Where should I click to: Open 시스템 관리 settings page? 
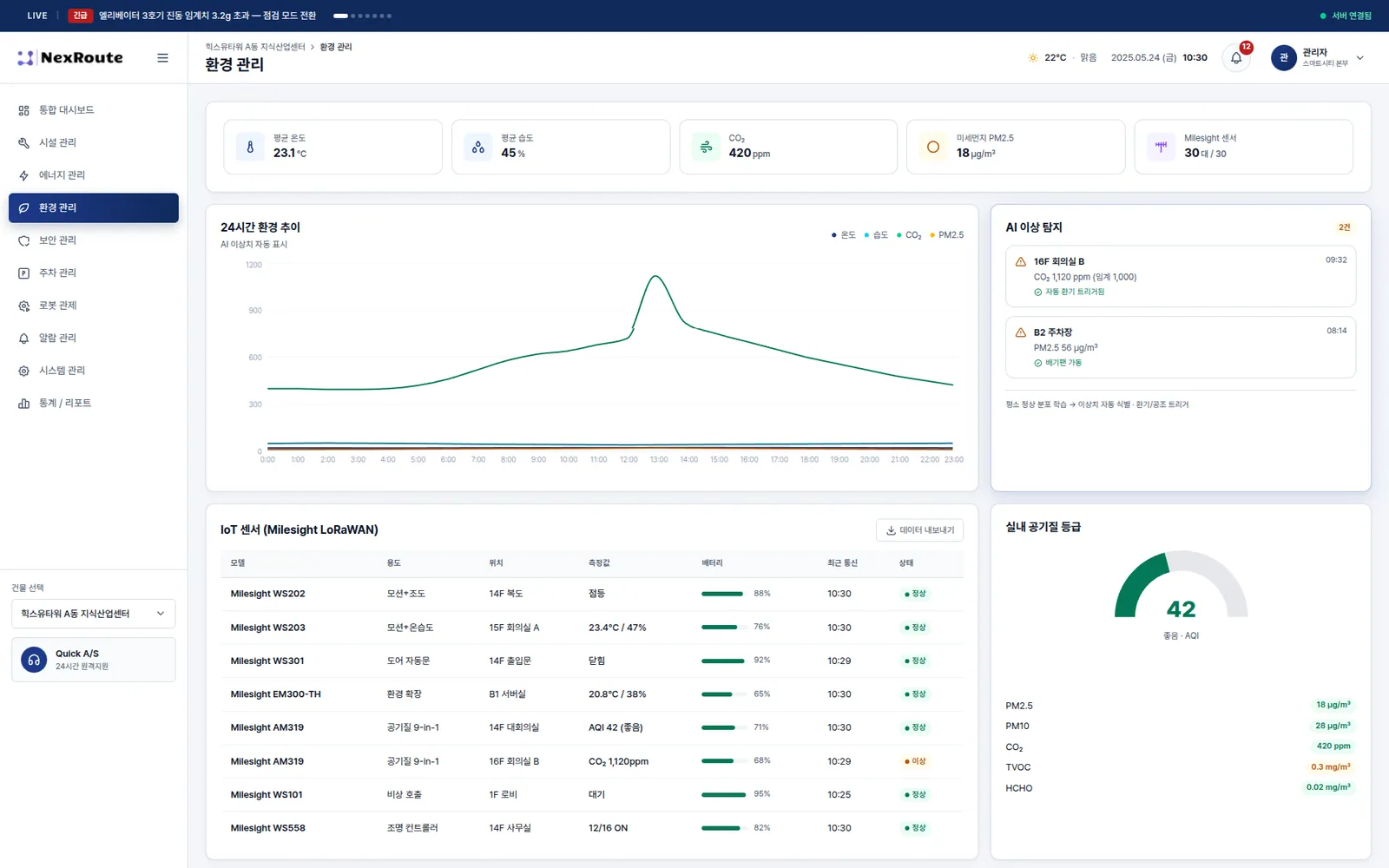tap(94, 371)
